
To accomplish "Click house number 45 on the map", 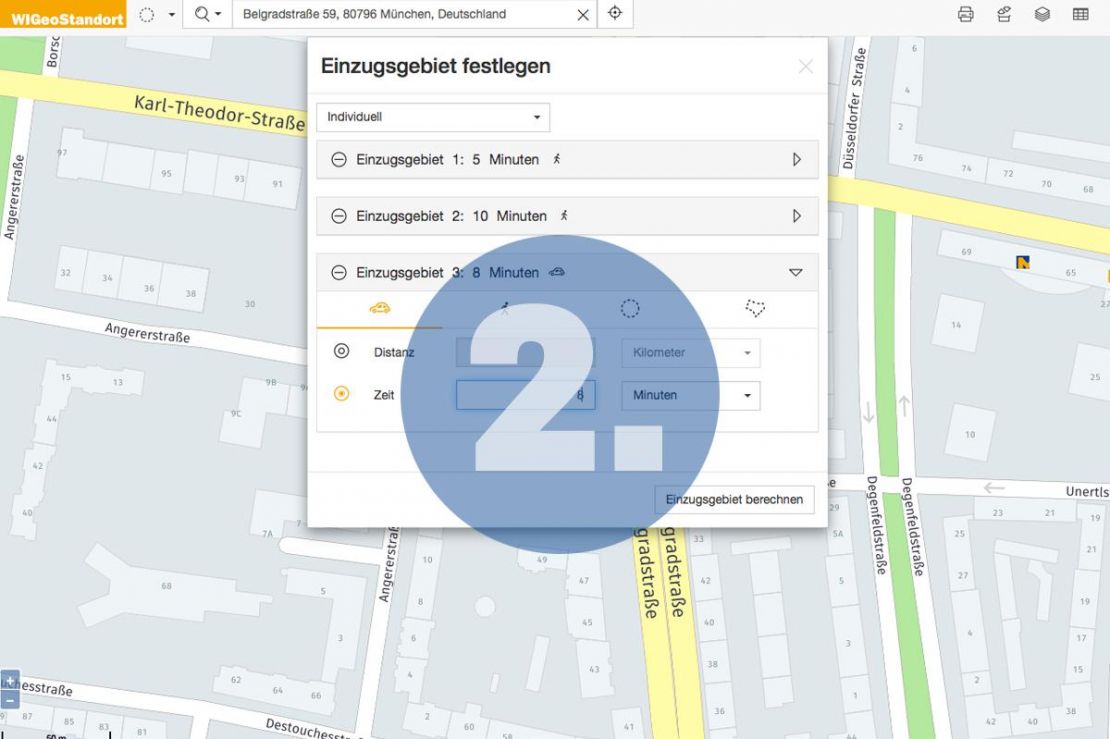I will [x=587, y=622].
